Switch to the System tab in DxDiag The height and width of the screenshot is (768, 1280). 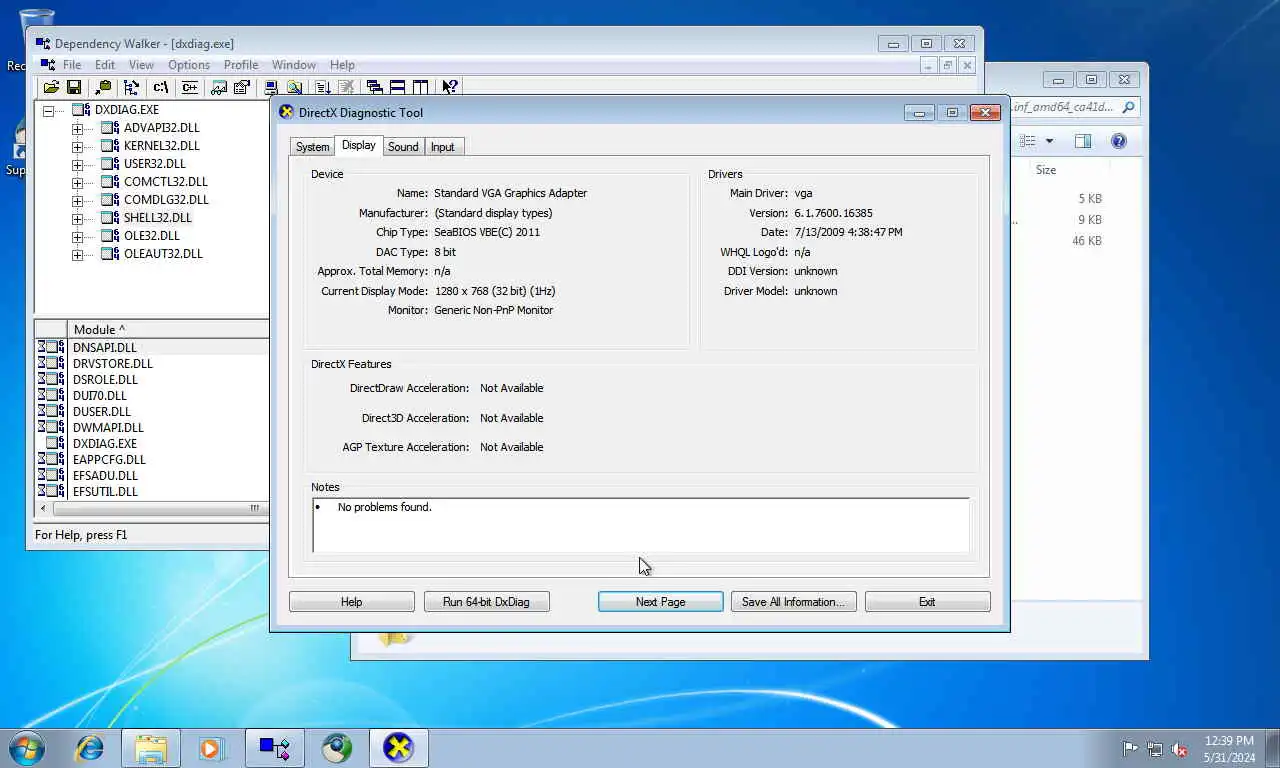(312, 147)
